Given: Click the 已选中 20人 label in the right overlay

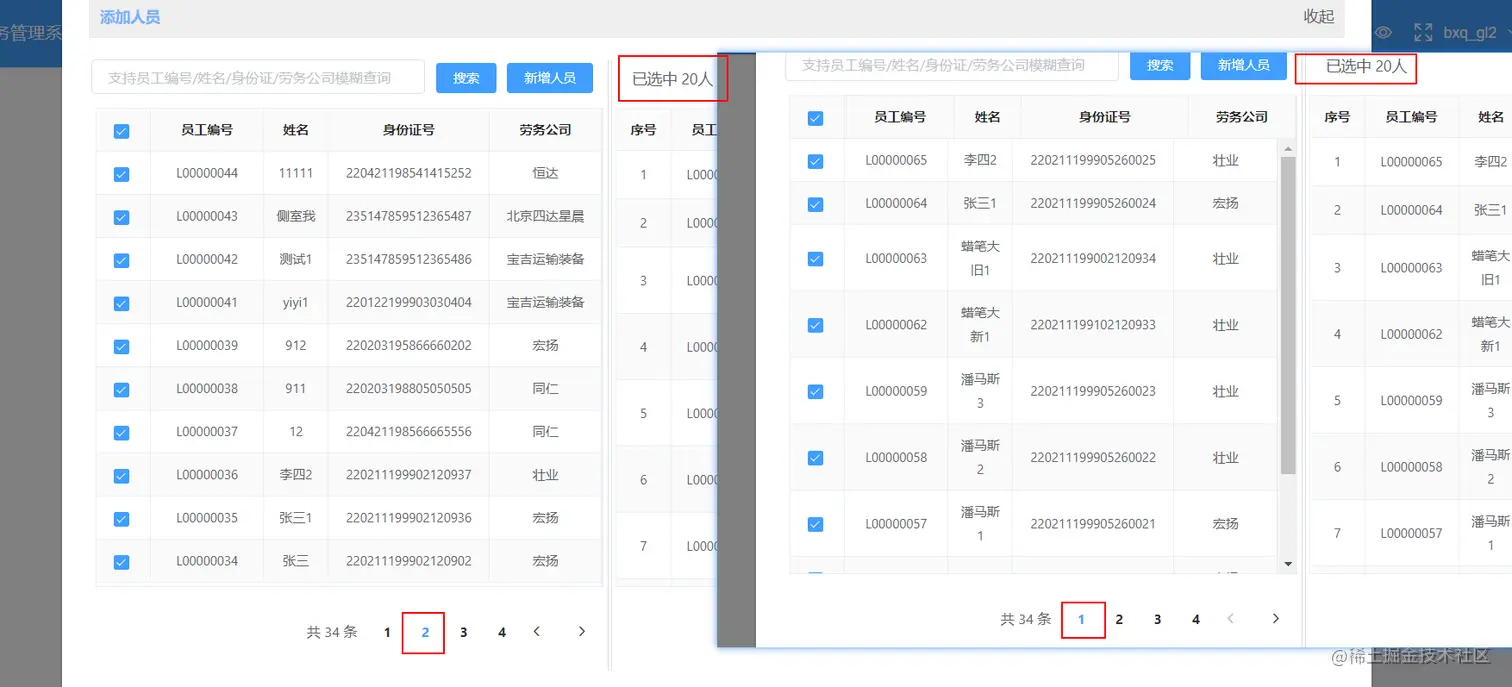Looking at the screenshot, I should click(x=1366, y=67).
